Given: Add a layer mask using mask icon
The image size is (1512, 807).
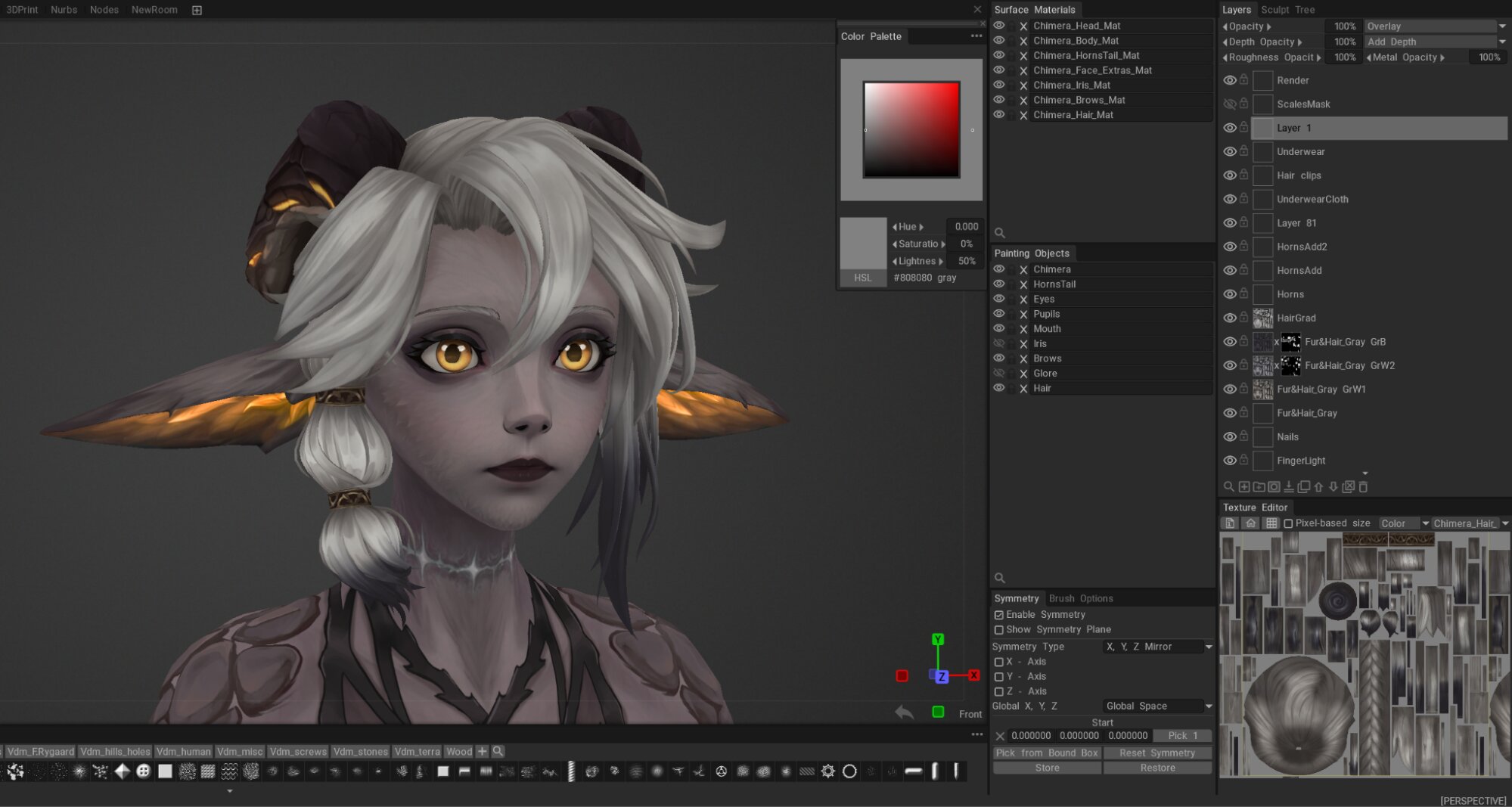Looking at the screenshot, I should pyautogui.click(x=1274, y=487).
